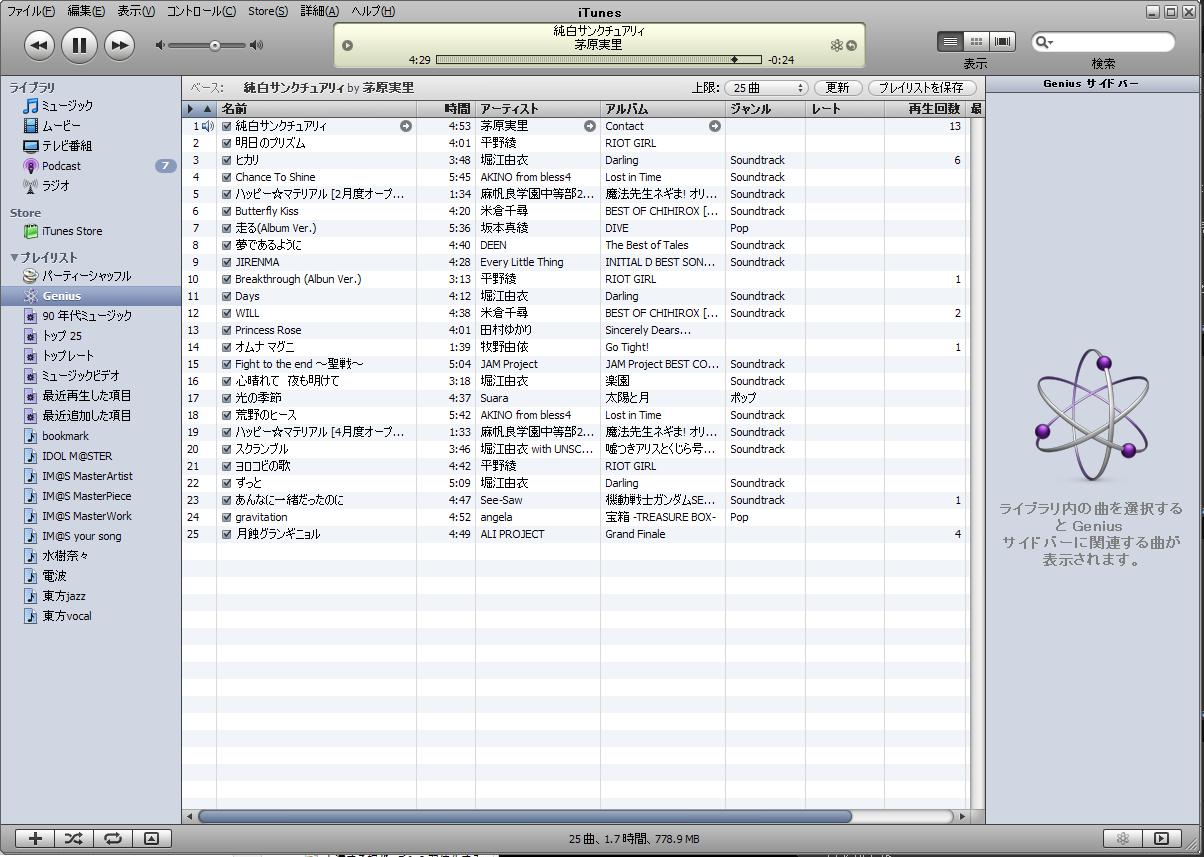Screen dimensions: 1204x857
Task: Toggle repeat playback
Action: 112,839
